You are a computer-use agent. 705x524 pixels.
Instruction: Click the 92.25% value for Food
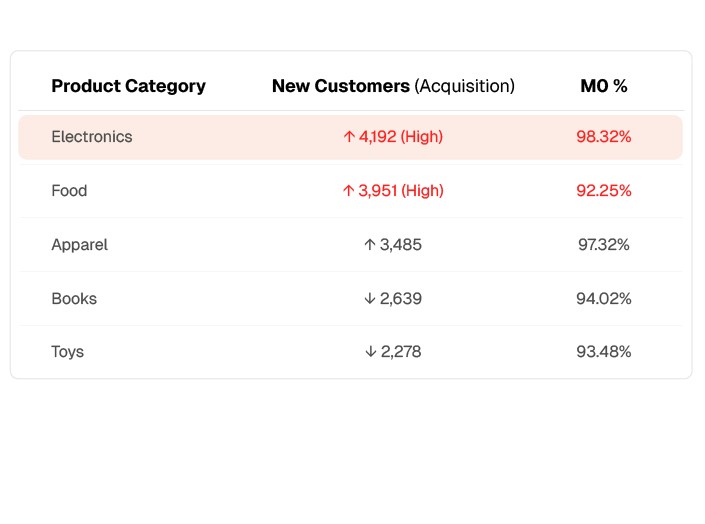click(x=604, y=191)
